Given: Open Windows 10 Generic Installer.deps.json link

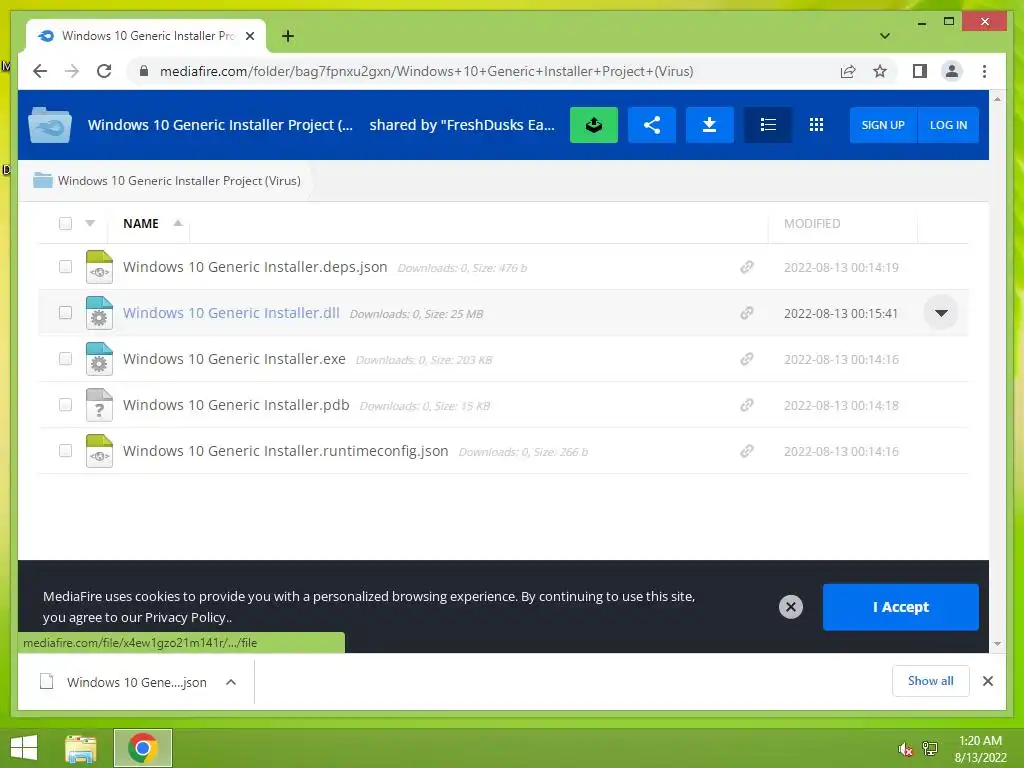Looking at the screenshot, I should click(x=255, y=267).
